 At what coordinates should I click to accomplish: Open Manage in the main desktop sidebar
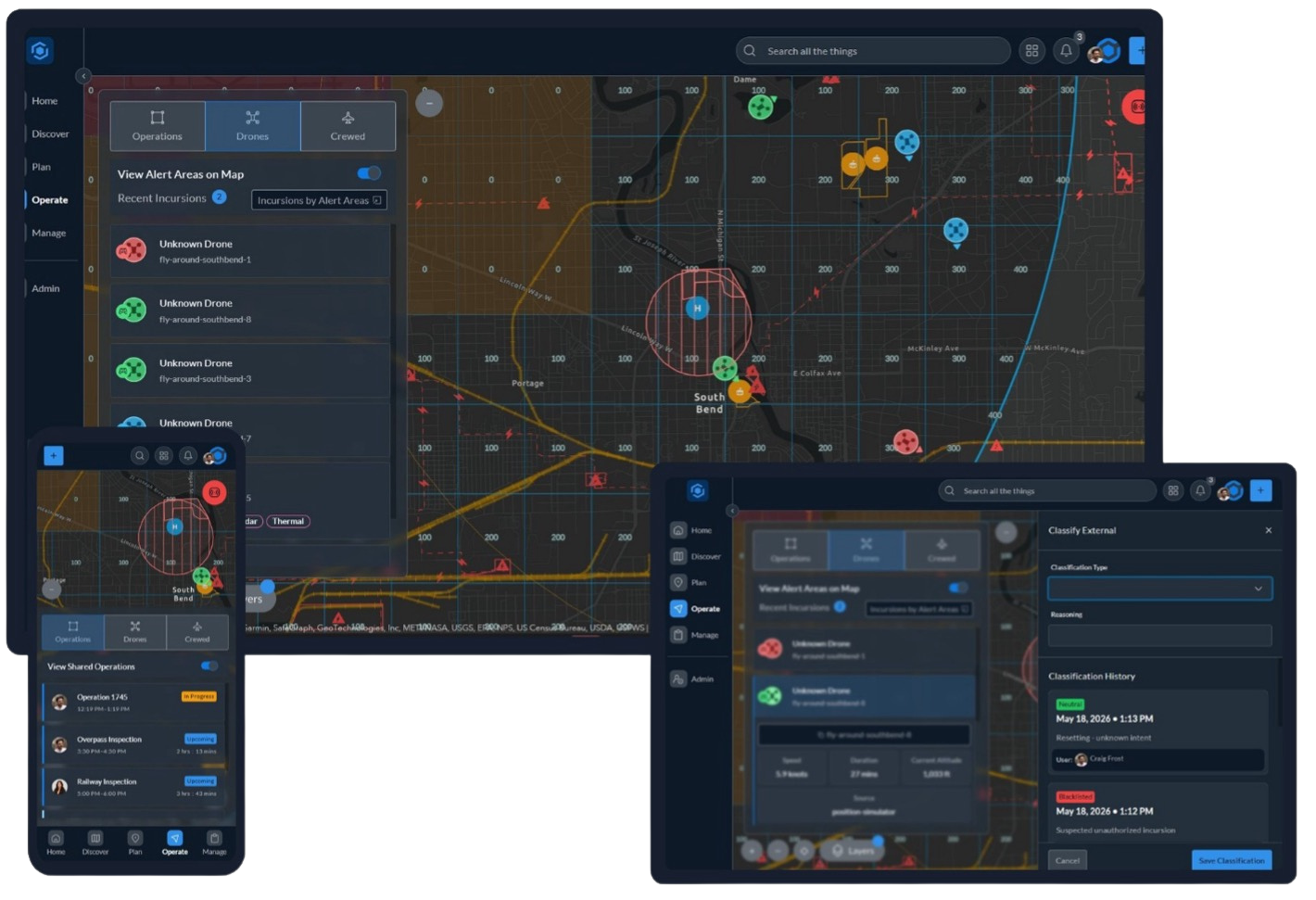point(49,234)
